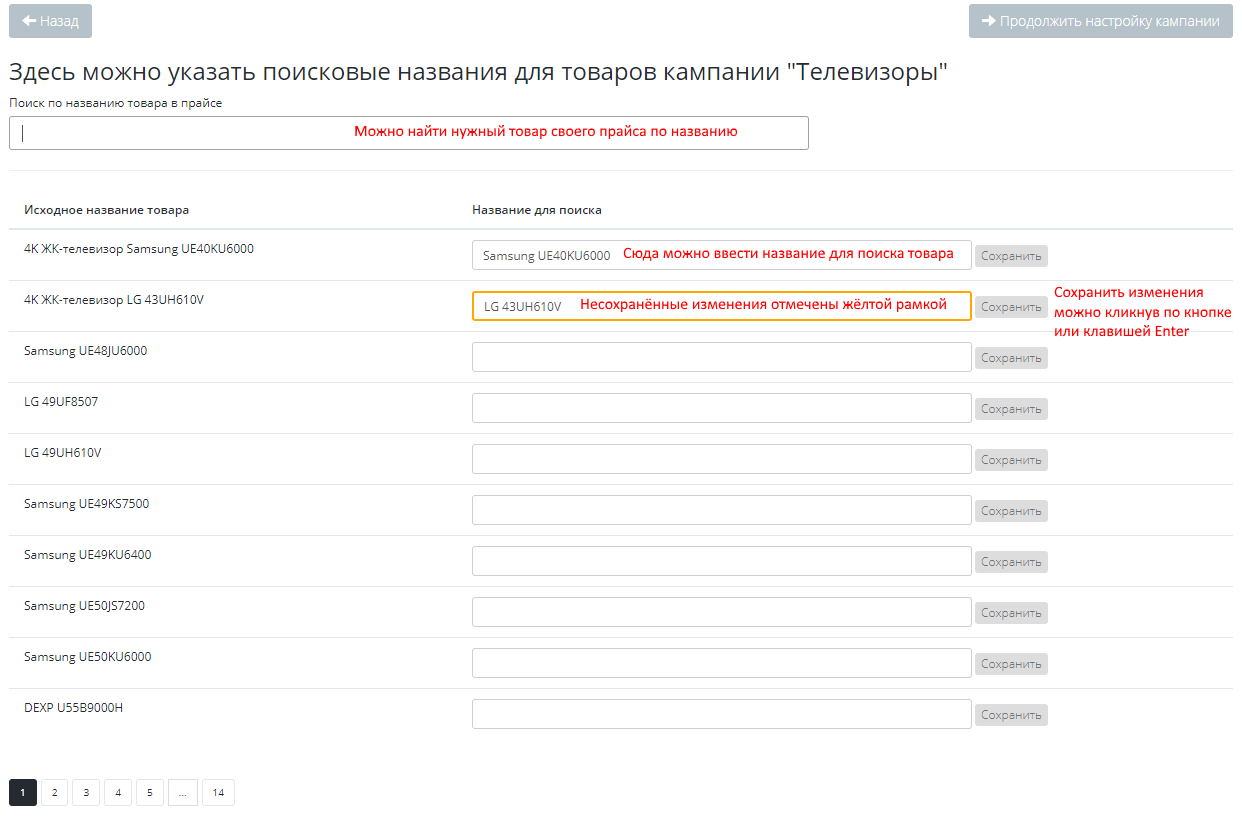The height and width of the screenshot is (826, 1242).
Task: Click Сохранить for Samsung UE50JS7200
Action: tap(1011, 613)
